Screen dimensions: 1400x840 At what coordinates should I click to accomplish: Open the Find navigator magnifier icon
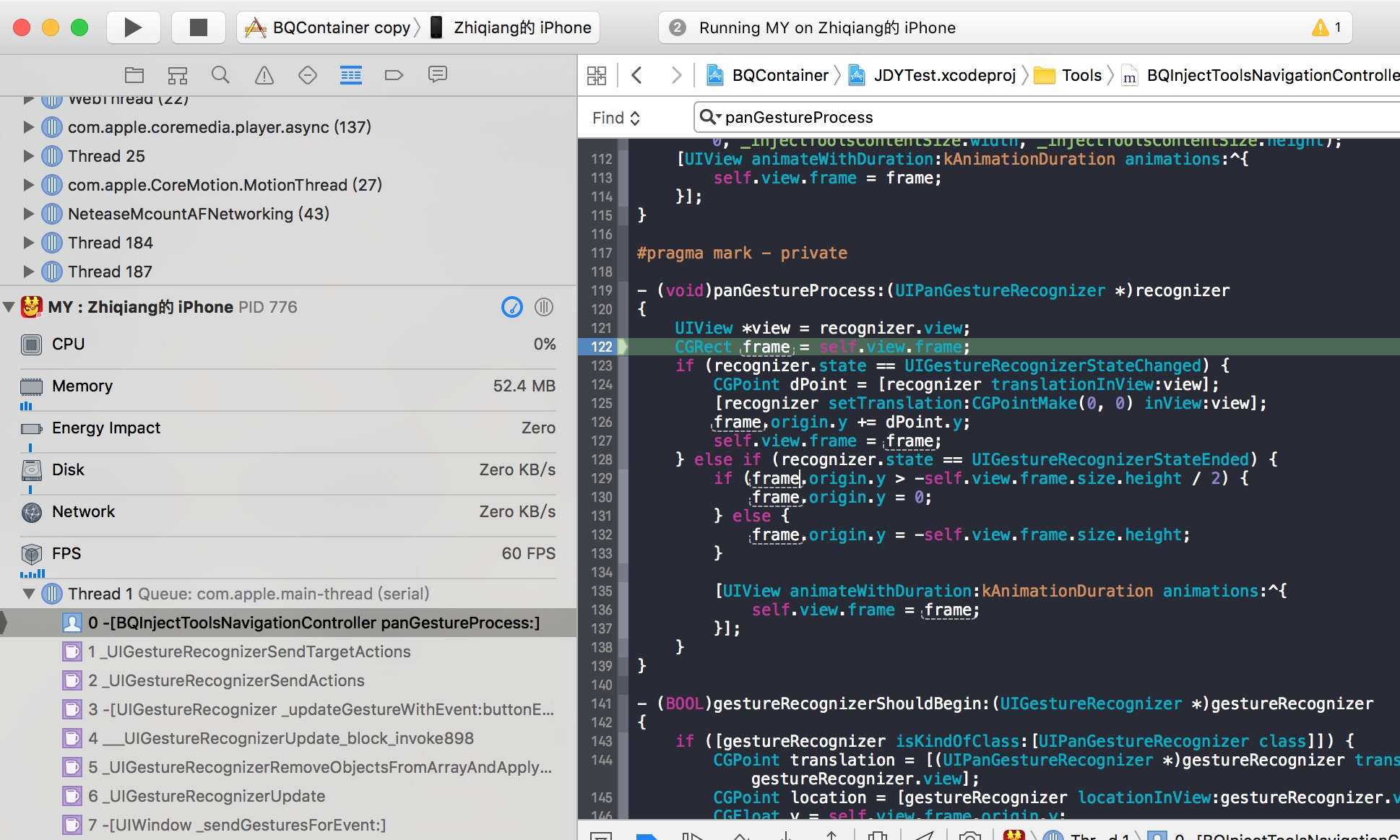point(221,74)
